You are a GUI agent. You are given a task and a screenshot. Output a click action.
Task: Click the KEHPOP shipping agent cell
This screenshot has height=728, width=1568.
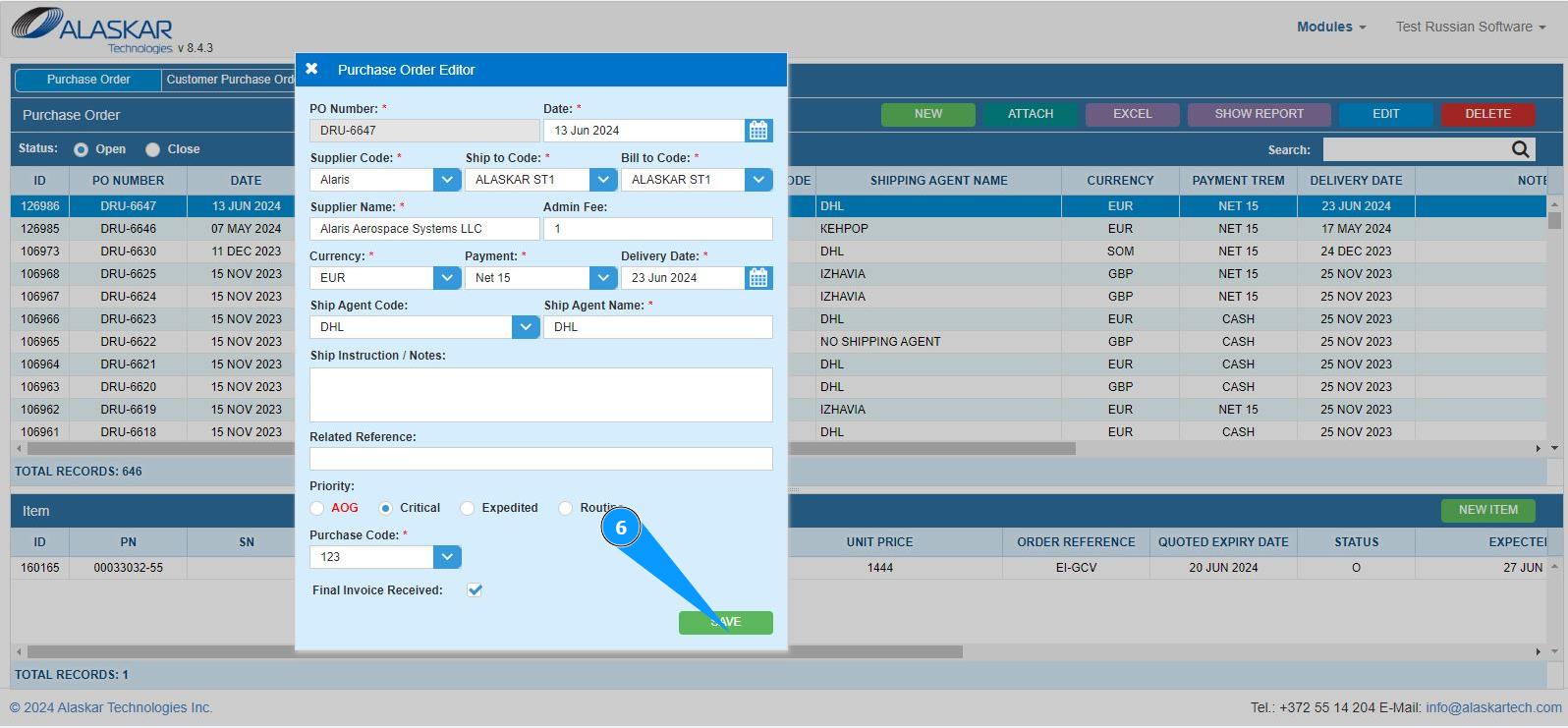(x=938, y=229)
